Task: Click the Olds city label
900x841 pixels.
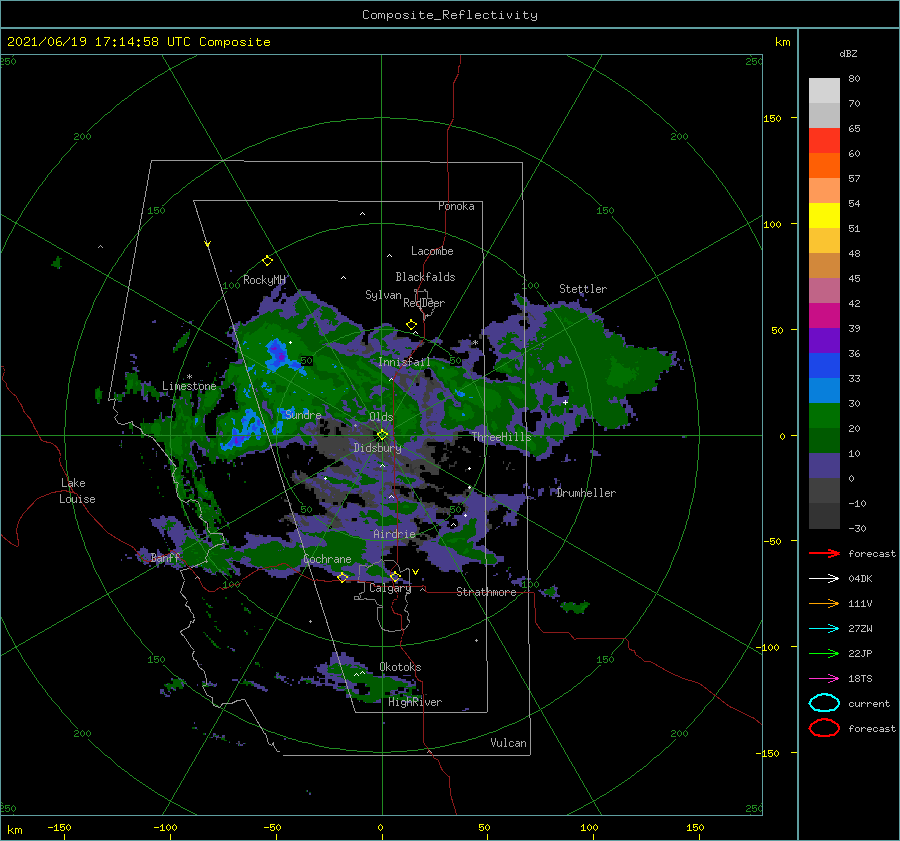Action: 381,417
